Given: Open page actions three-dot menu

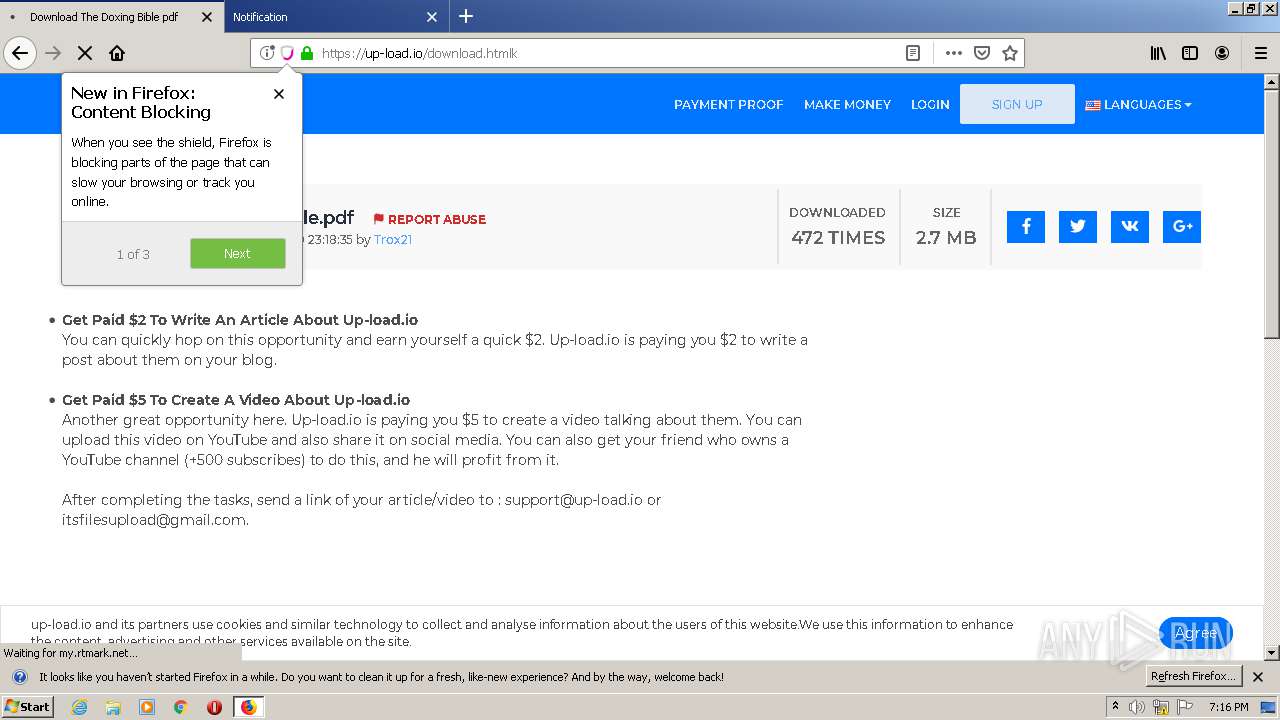Looking at the screenshot, I should tap(954, 53).
